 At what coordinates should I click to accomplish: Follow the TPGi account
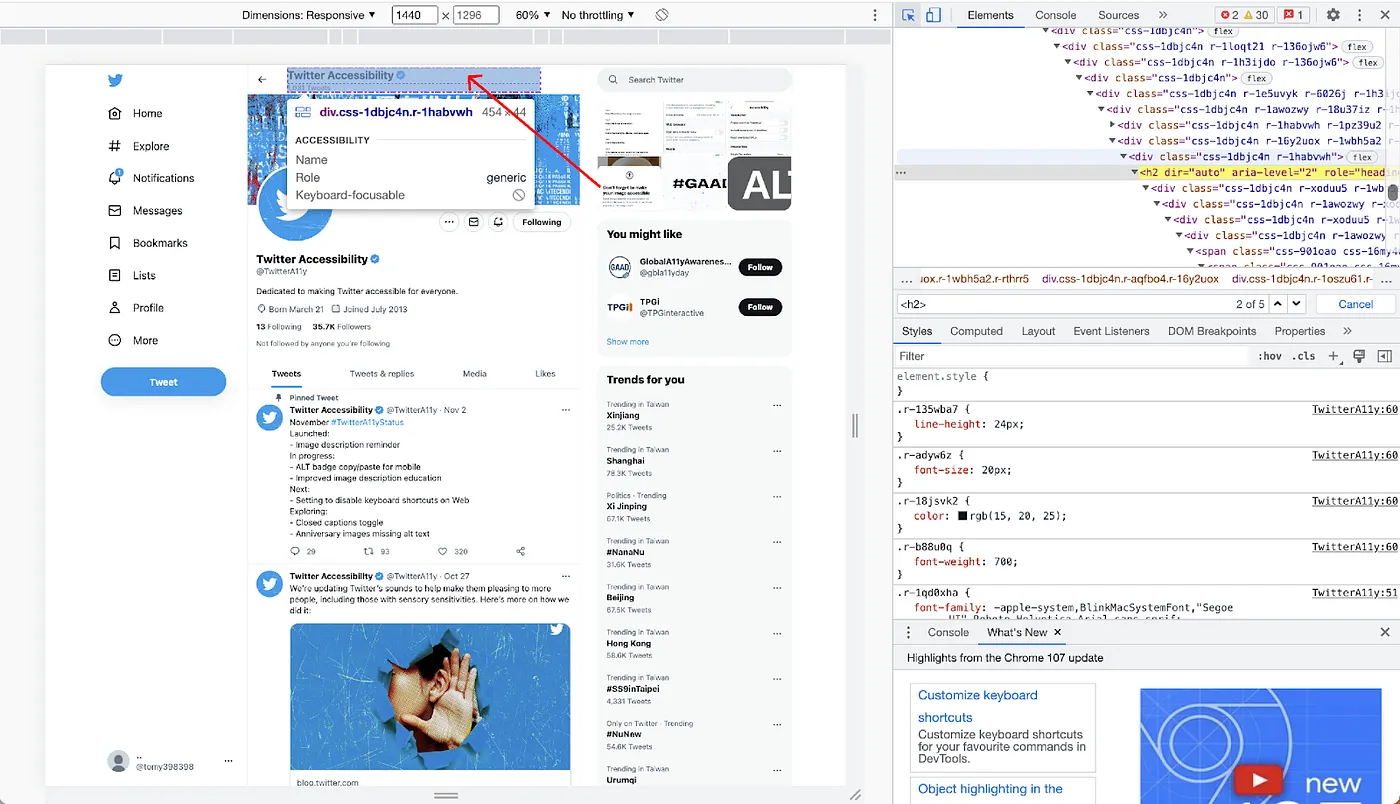click(760, 307)
